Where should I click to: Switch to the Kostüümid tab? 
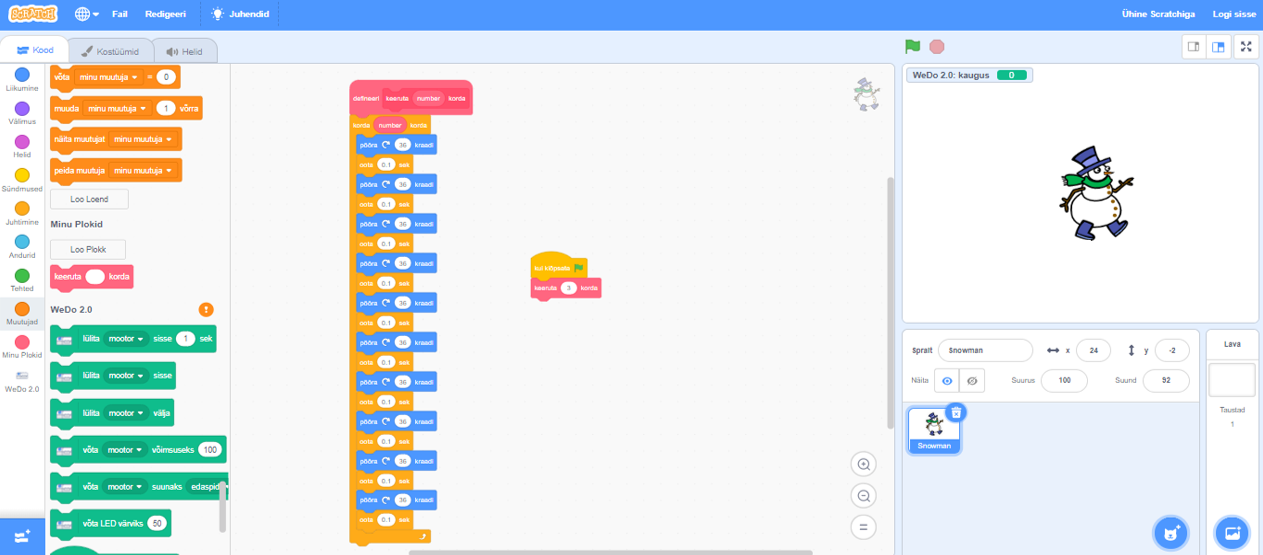coord(110,51)
